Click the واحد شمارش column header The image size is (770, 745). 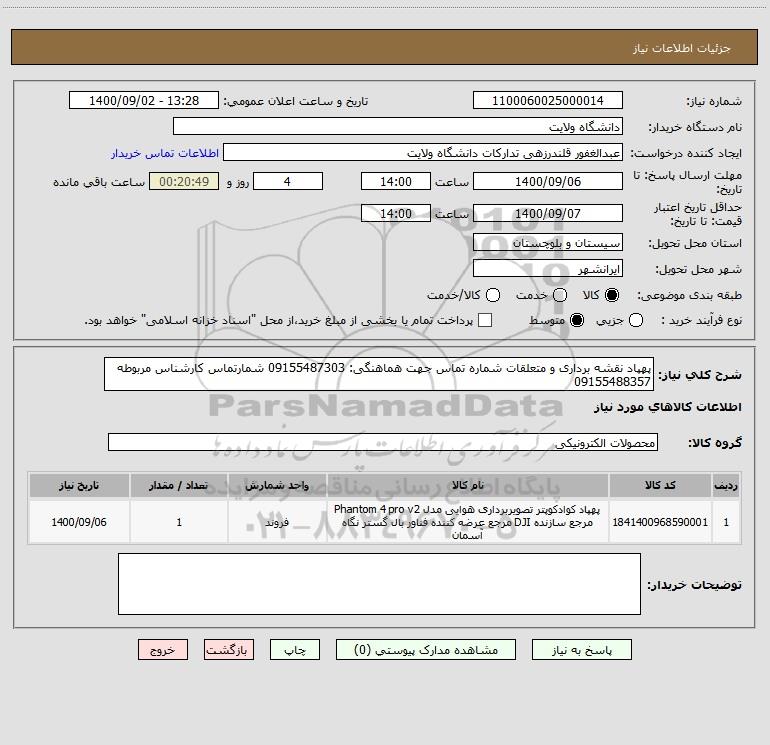pos(277,485)
